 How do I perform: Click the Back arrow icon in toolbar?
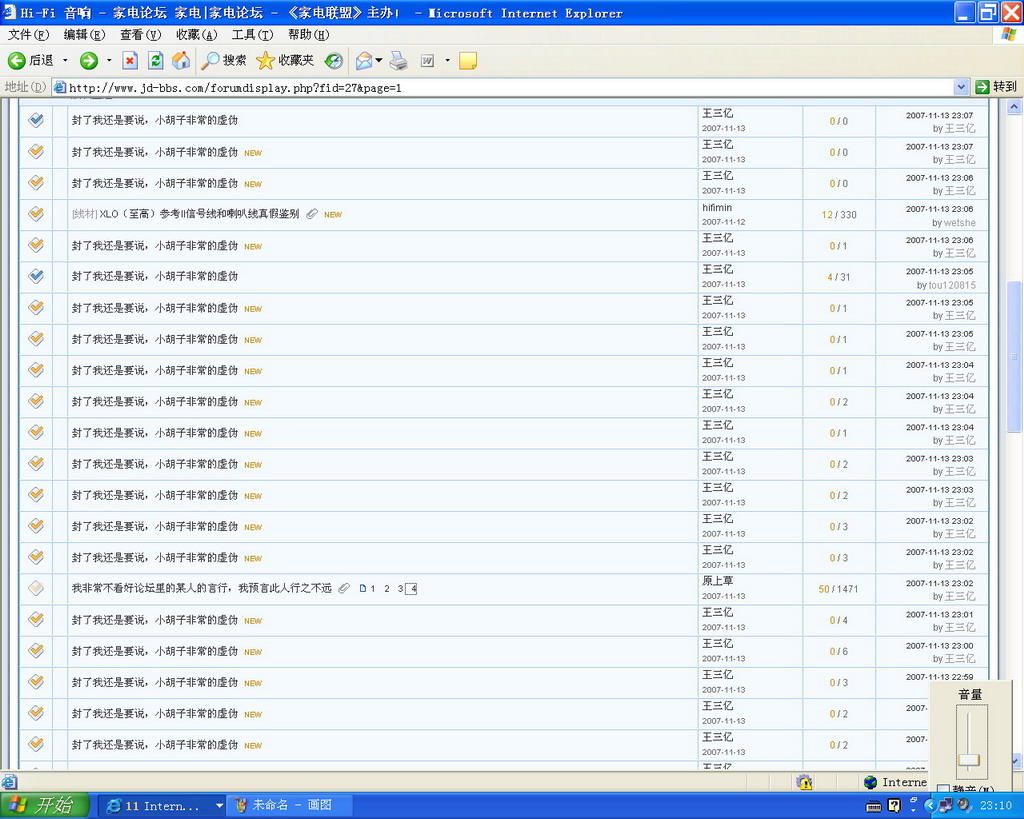pos(17,61)
